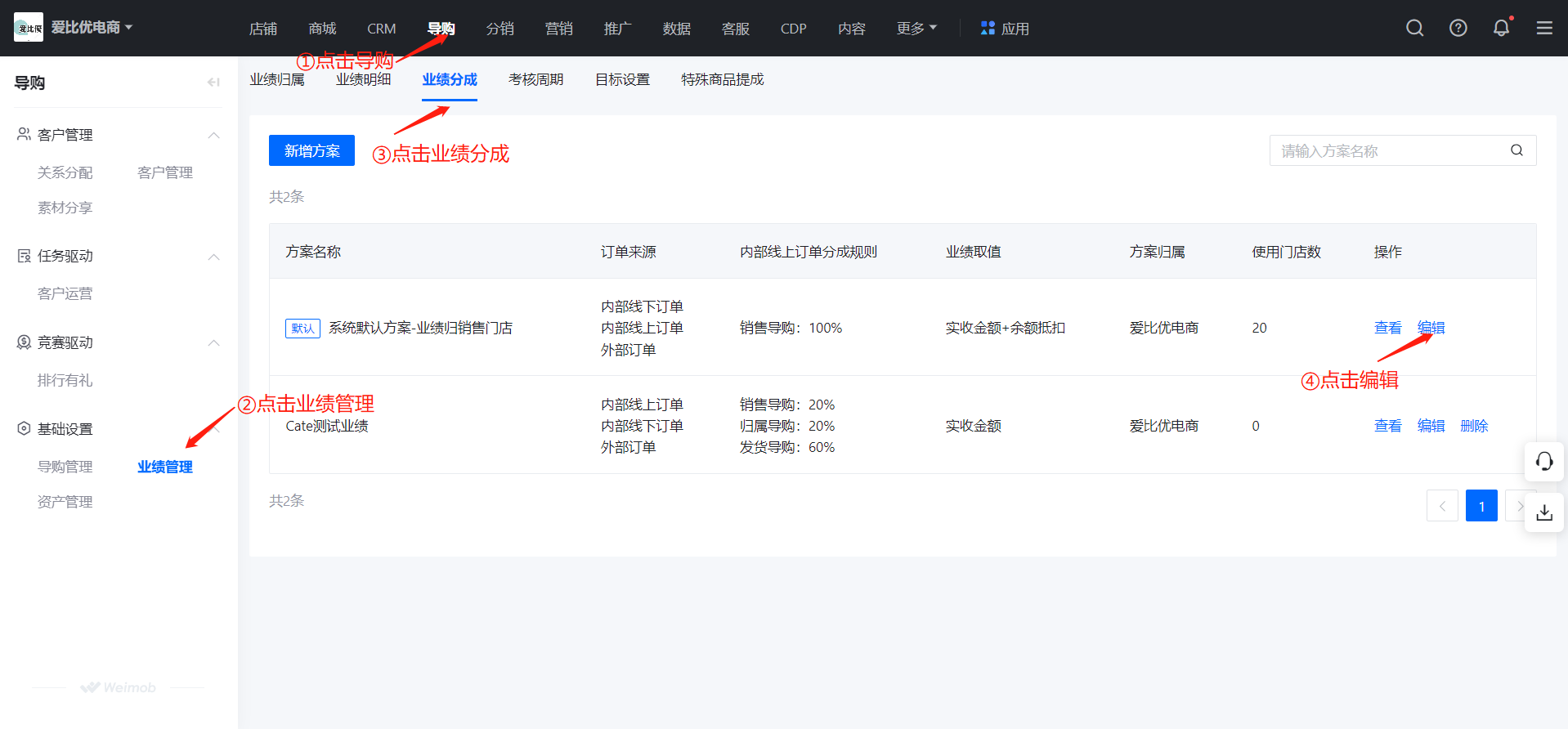Open the 数据 top menu
The image size is (1568, 729).
676,29
